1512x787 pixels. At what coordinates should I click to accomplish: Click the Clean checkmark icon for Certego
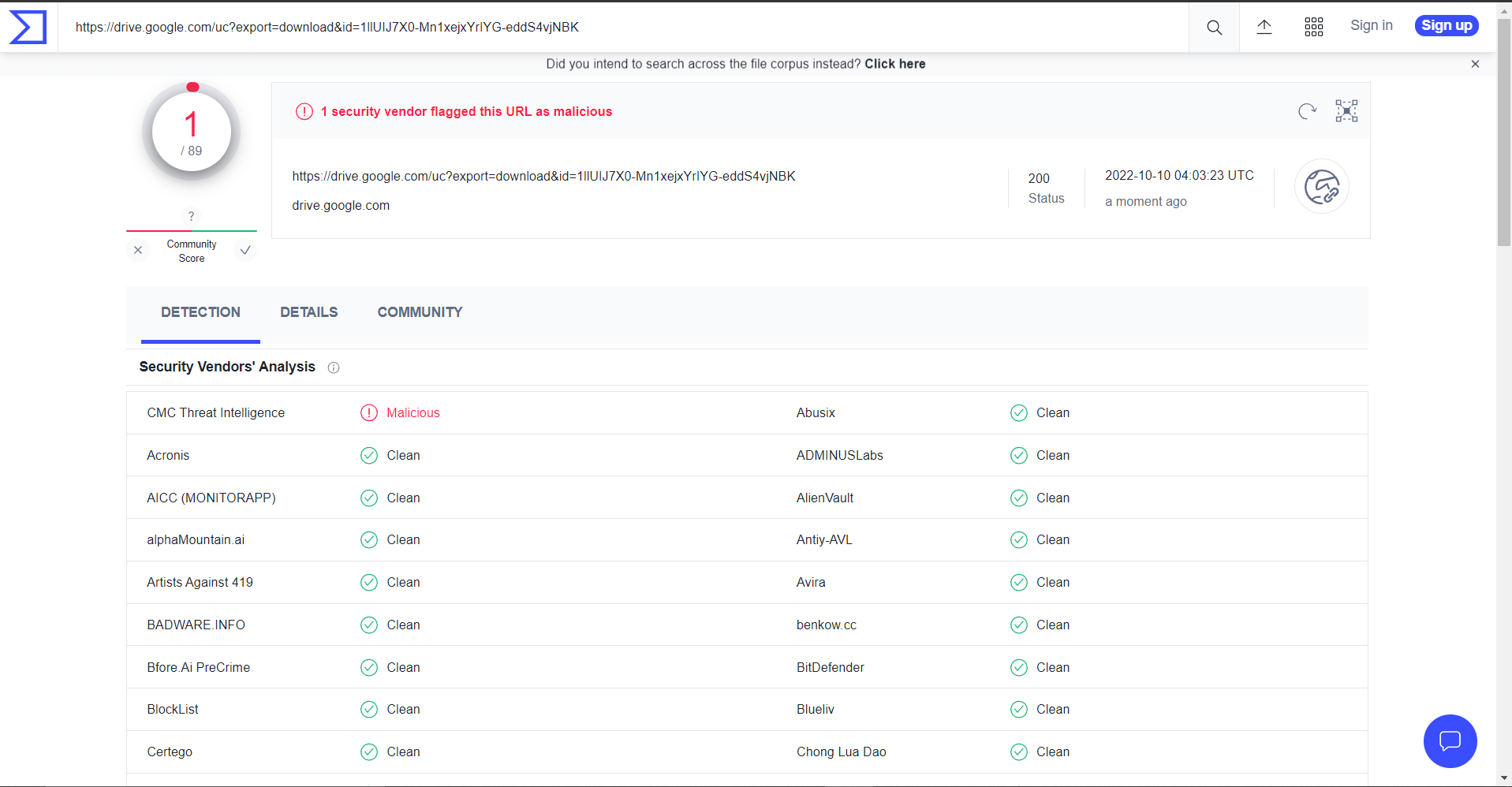coord(369,752)
